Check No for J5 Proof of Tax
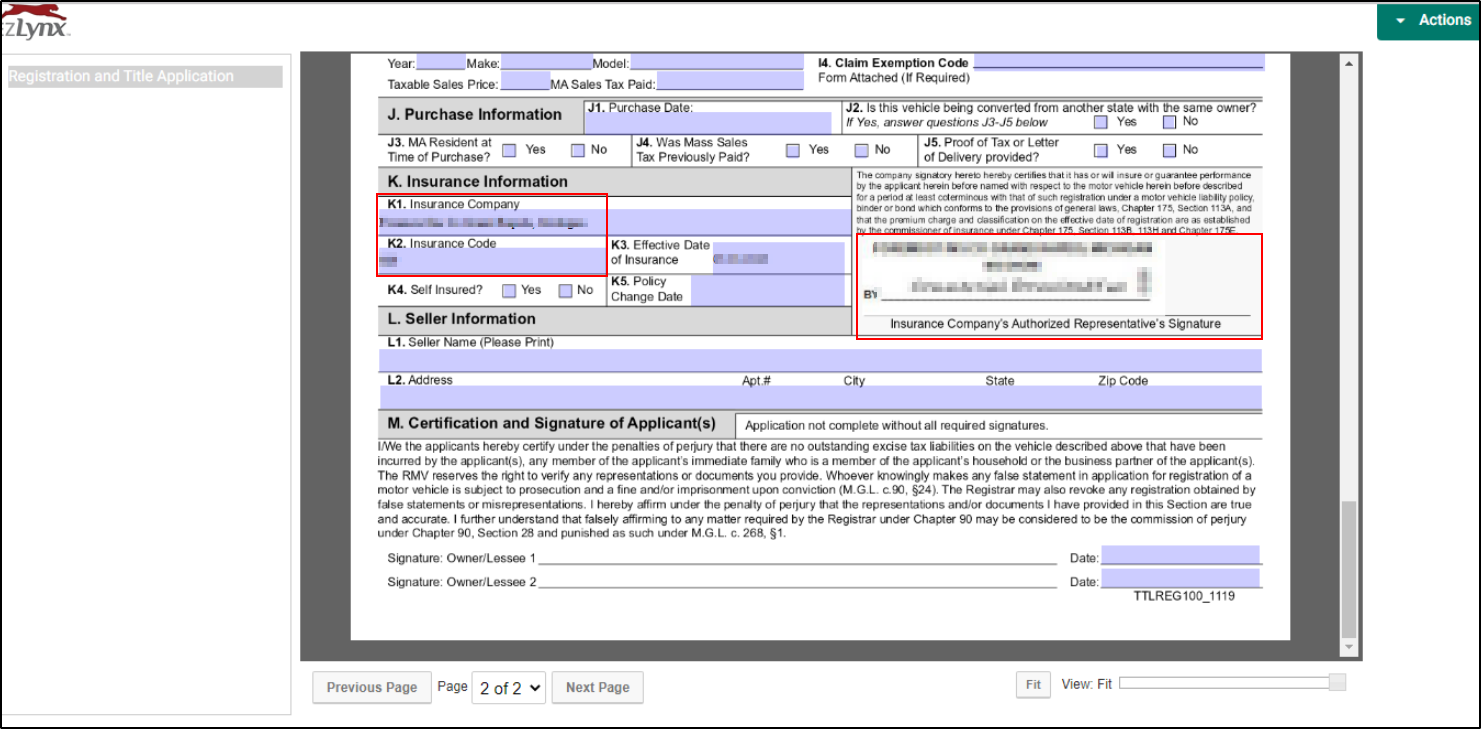1481x729 pixels. tap(1170, 150)
